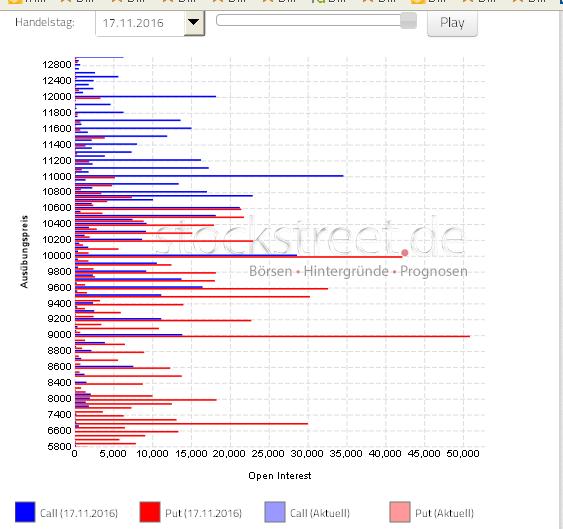Click the y-axis label '8000'
The height and width of the screenshot is (529, 563).
(59, 398)
